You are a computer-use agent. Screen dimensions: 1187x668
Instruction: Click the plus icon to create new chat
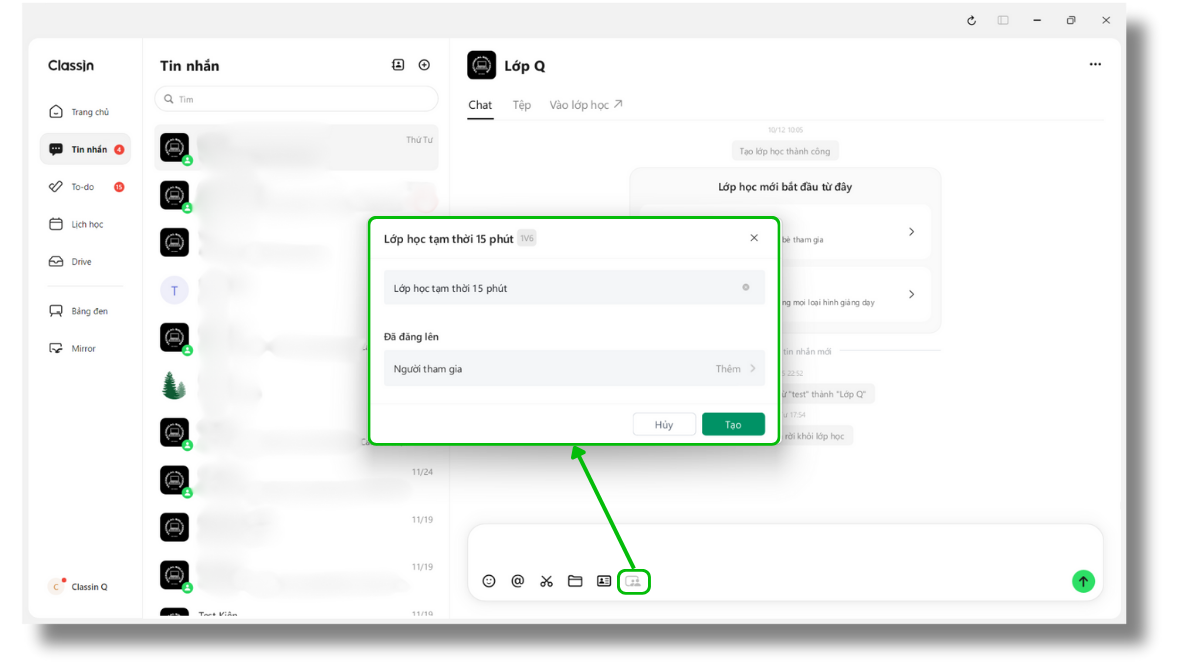coord(424,65)
